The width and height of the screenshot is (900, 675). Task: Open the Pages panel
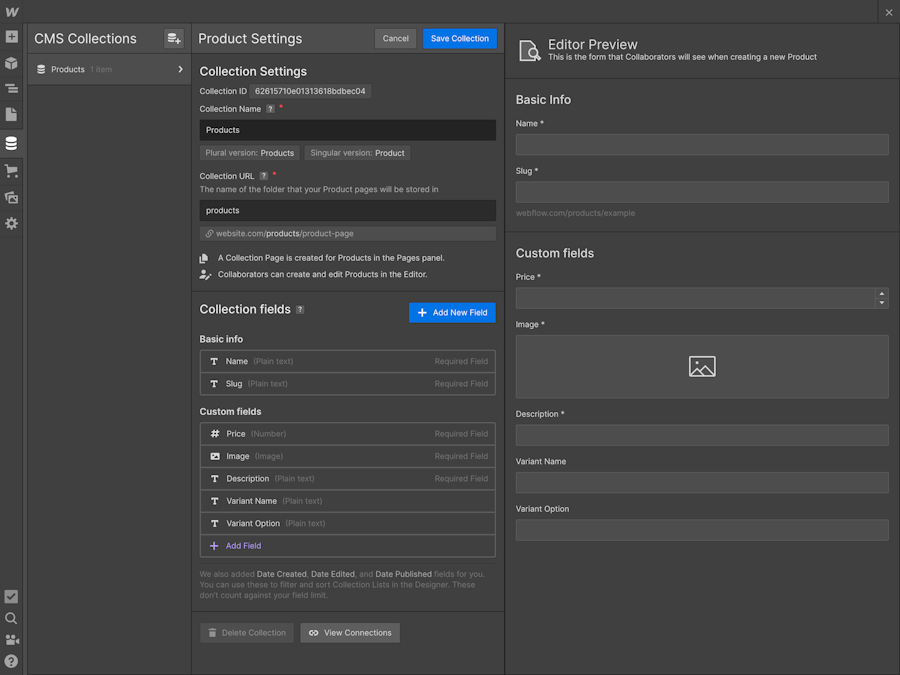click(12, 115)
